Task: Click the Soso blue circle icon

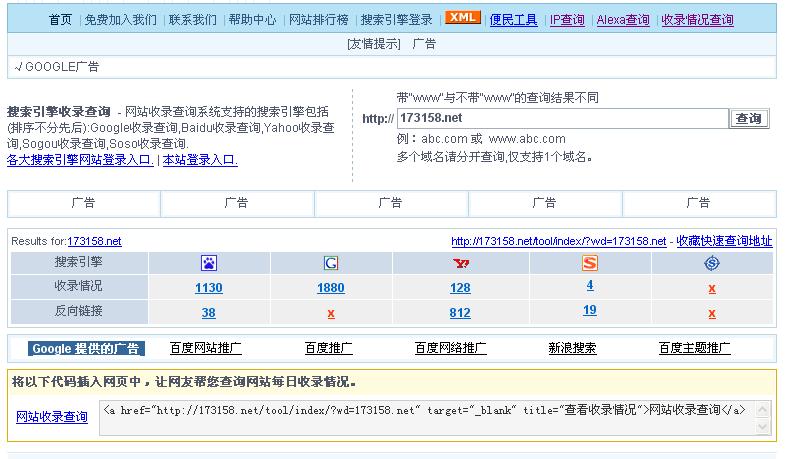Action: (711, 263)
